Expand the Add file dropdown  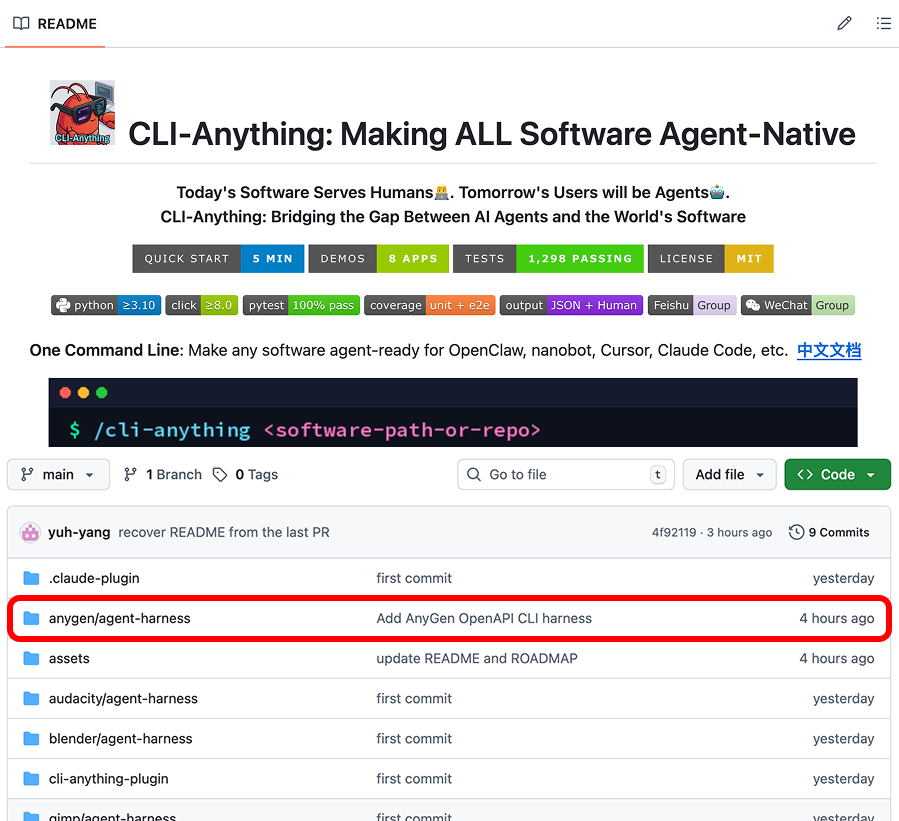click(x=729, y=475)
